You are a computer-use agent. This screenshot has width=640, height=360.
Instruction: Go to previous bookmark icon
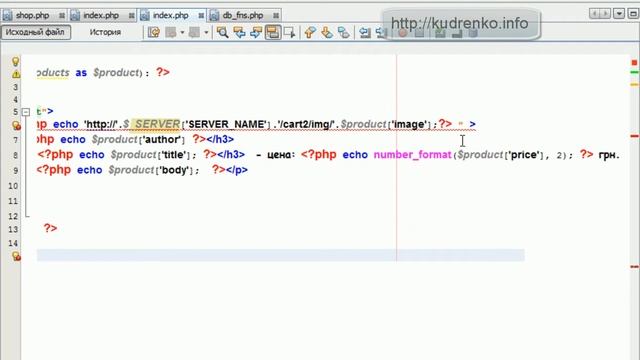pyautogui.click(x=310, y=32)
